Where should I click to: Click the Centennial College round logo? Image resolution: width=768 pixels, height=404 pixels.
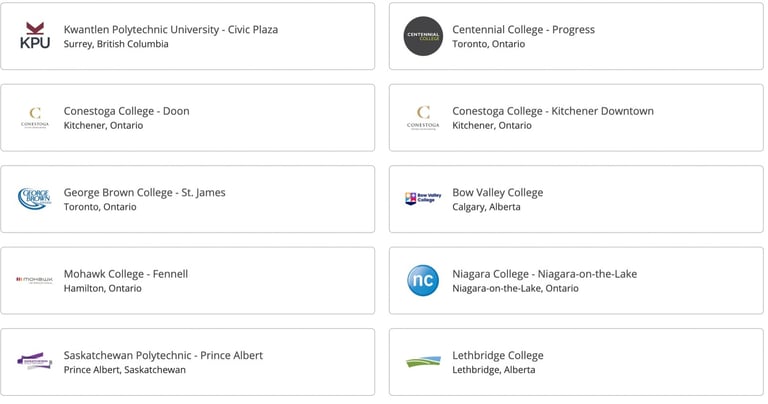(423, 36)
